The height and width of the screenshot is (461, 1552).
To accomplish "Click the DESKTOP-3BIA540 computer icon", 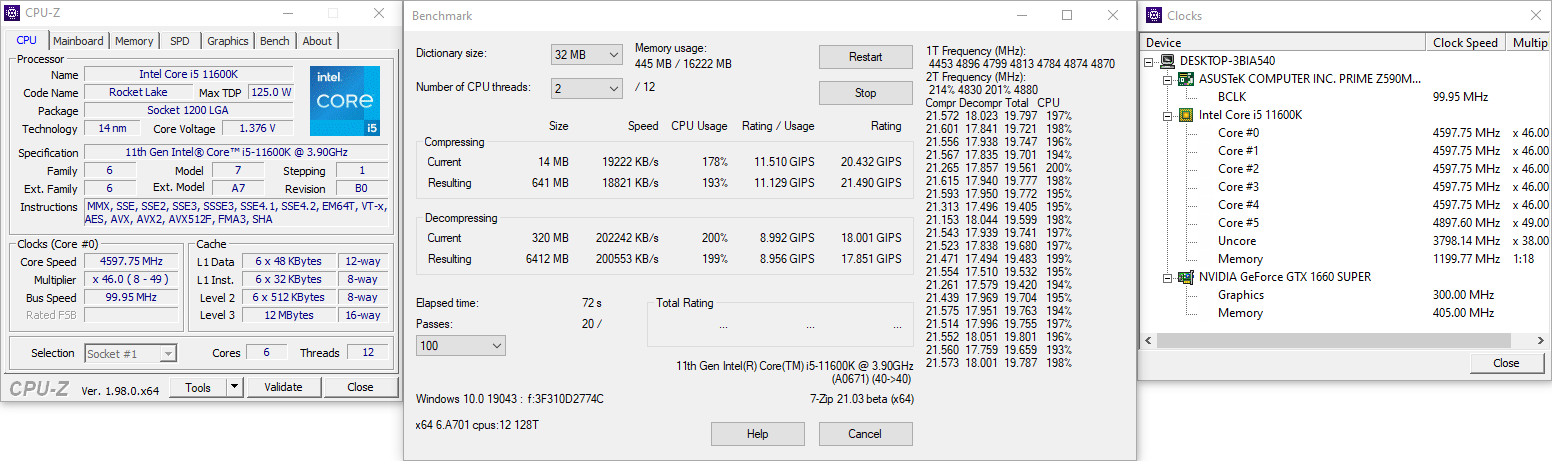I will (x=1169, y=61).
